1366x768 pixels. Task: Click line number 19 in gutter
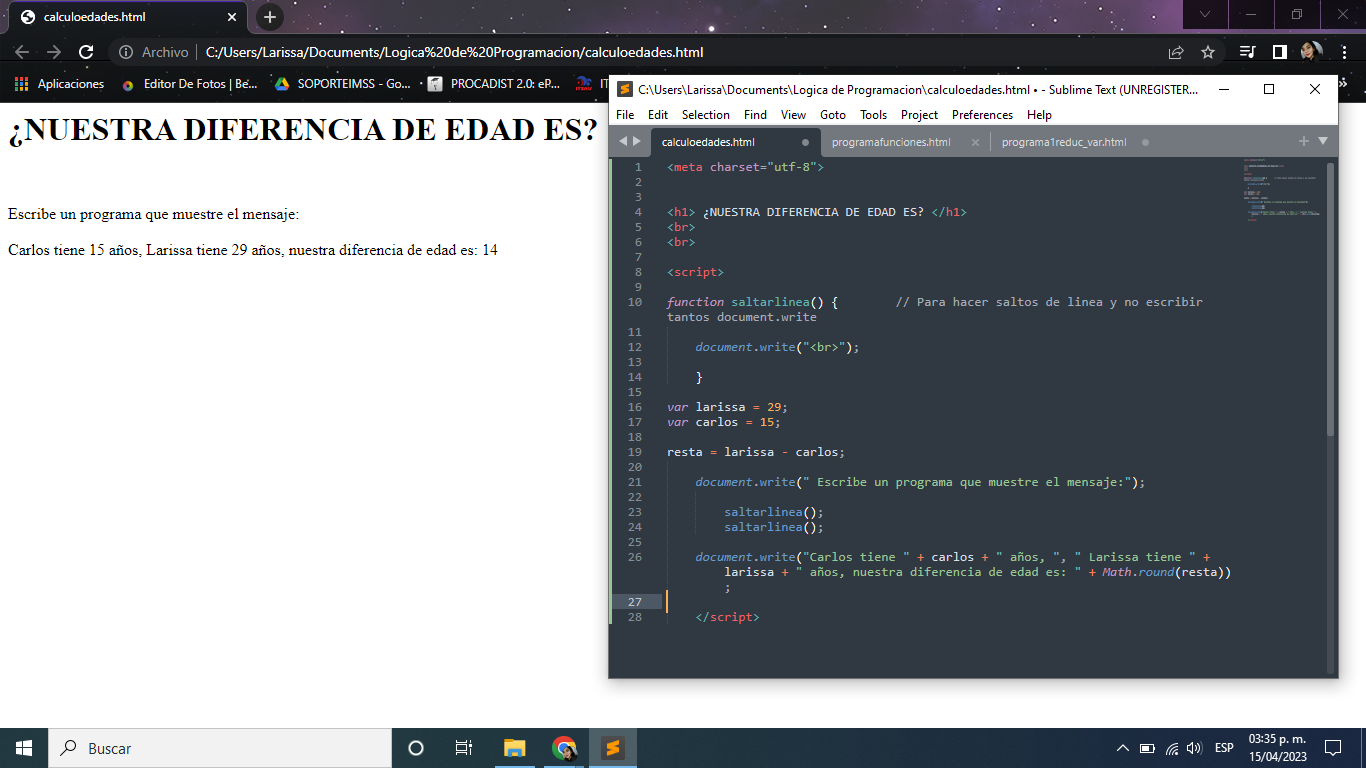tap(635, 452)
